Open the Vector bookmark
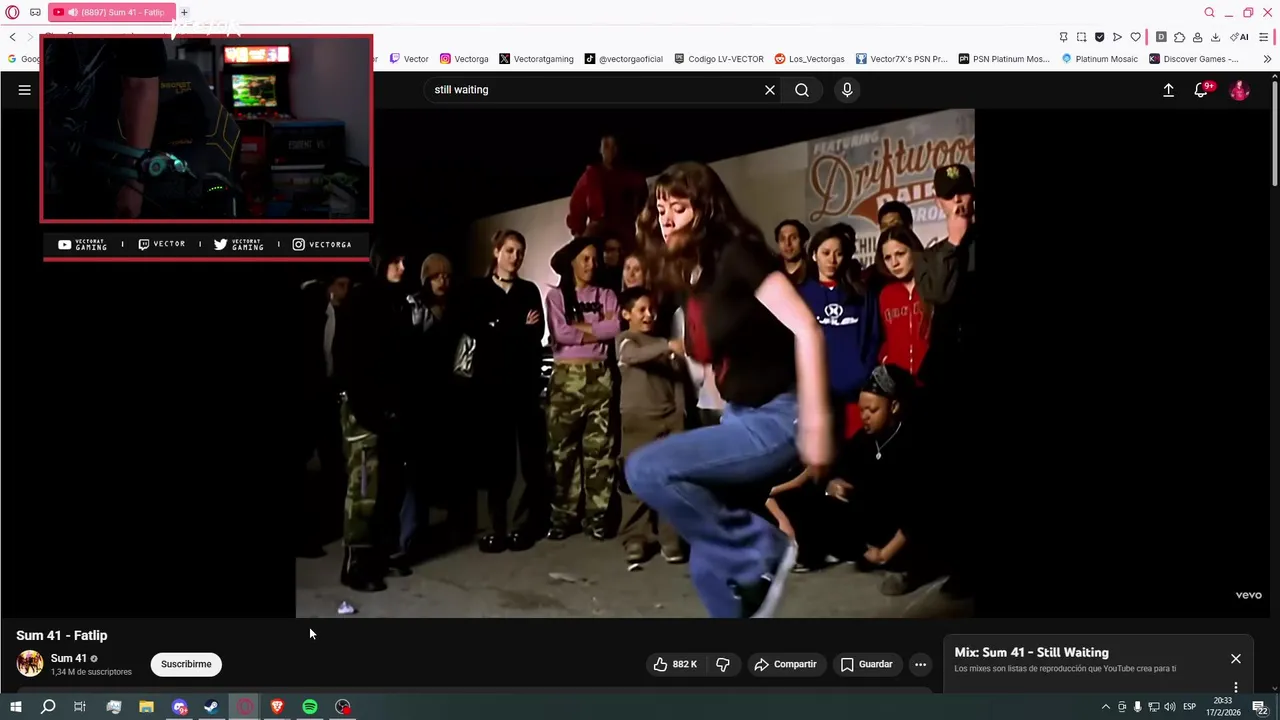 [409, 59]
